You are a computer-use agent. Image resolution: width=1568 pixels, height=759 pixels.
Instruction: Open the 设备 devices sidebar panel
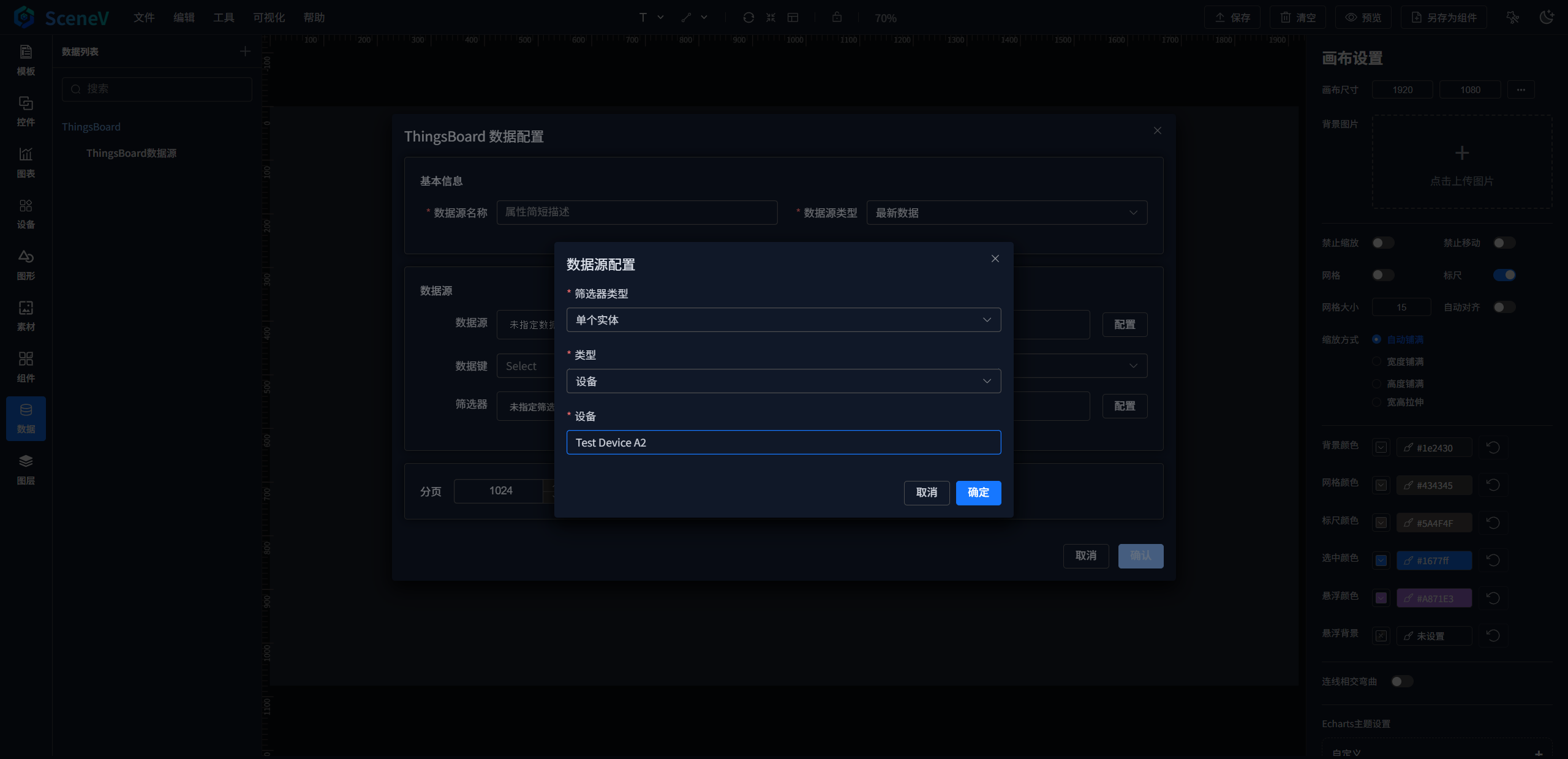[x=26, y=214]
